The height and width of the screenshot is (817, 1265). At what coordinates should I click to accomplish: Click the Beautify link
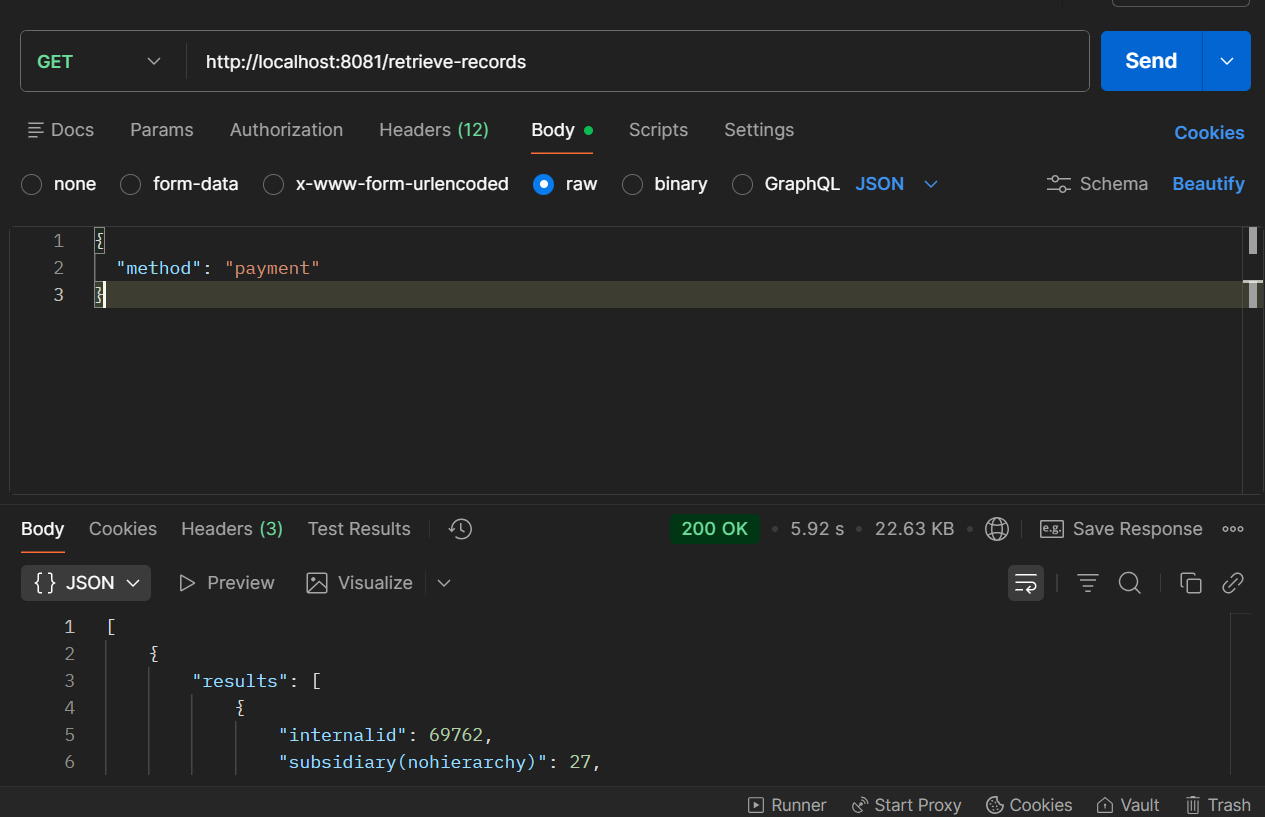pos(1208,184)
